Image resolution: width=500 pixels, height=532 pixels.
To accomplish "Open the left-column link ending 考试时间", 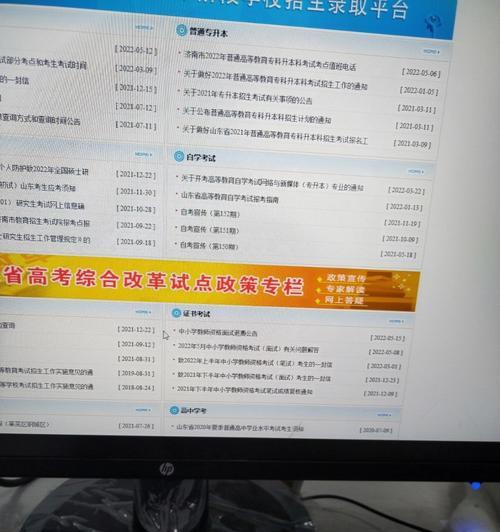I will [43, 63].
